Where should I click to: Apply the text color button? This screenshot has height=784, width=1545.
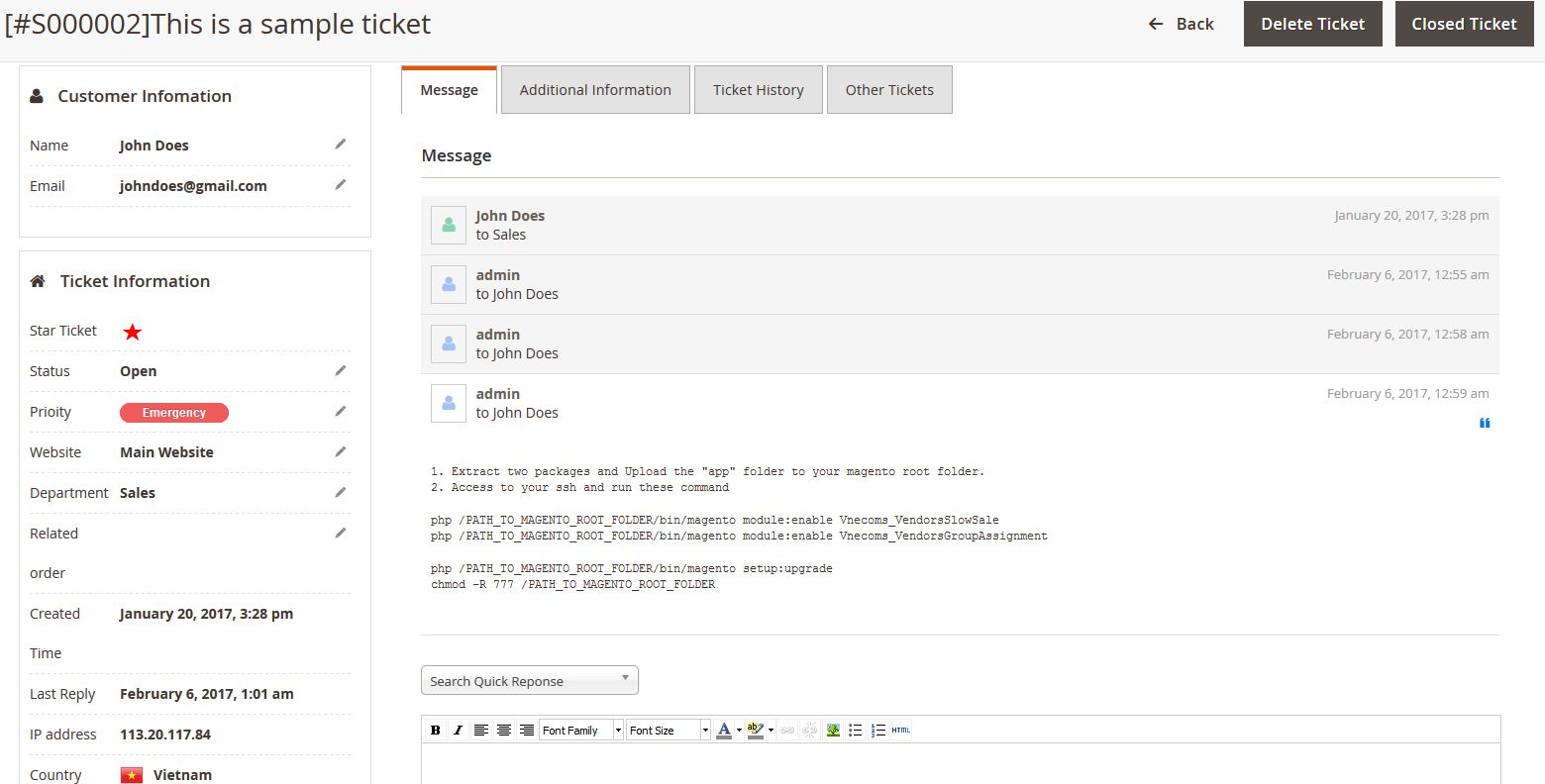tap(724, 730)
